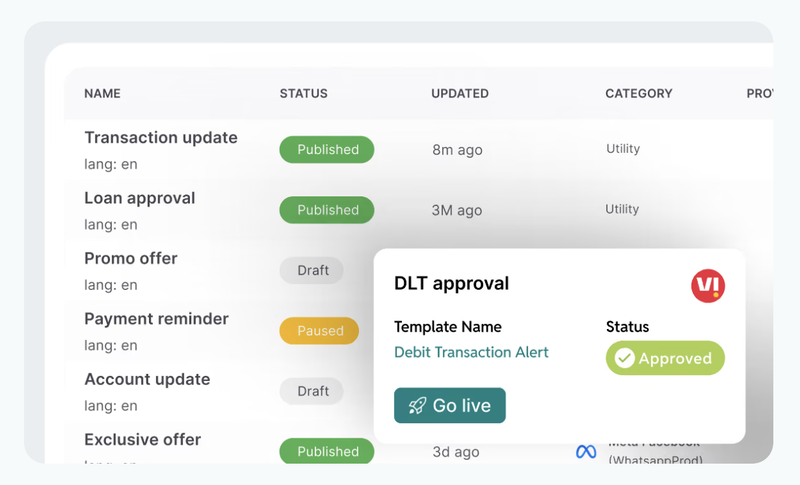Click the Go live button
This screenshot has width=800, height=485.
449,405
